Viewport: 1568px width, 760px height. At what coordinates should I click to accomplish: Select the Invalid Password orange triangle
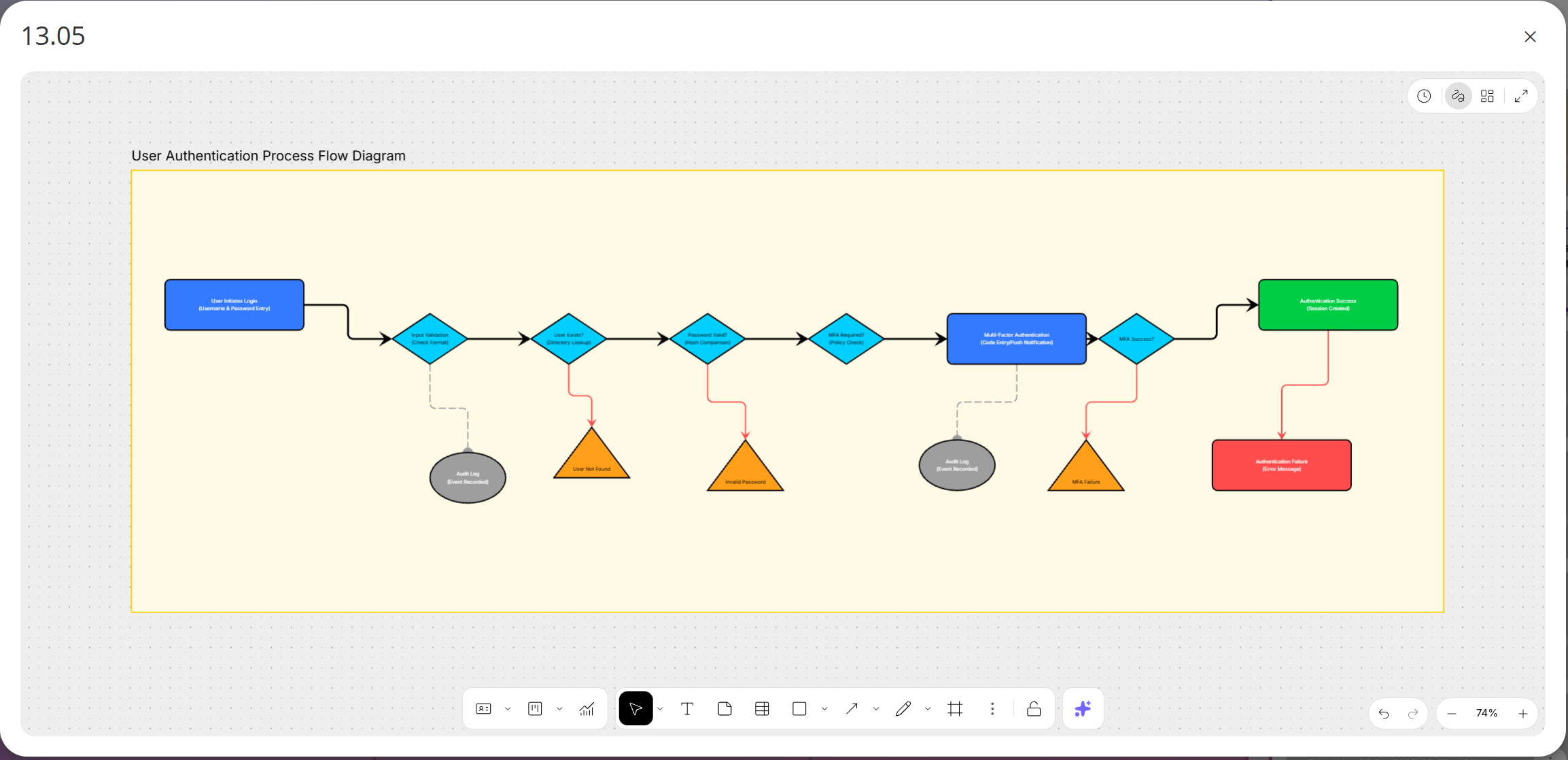(746, 472)
